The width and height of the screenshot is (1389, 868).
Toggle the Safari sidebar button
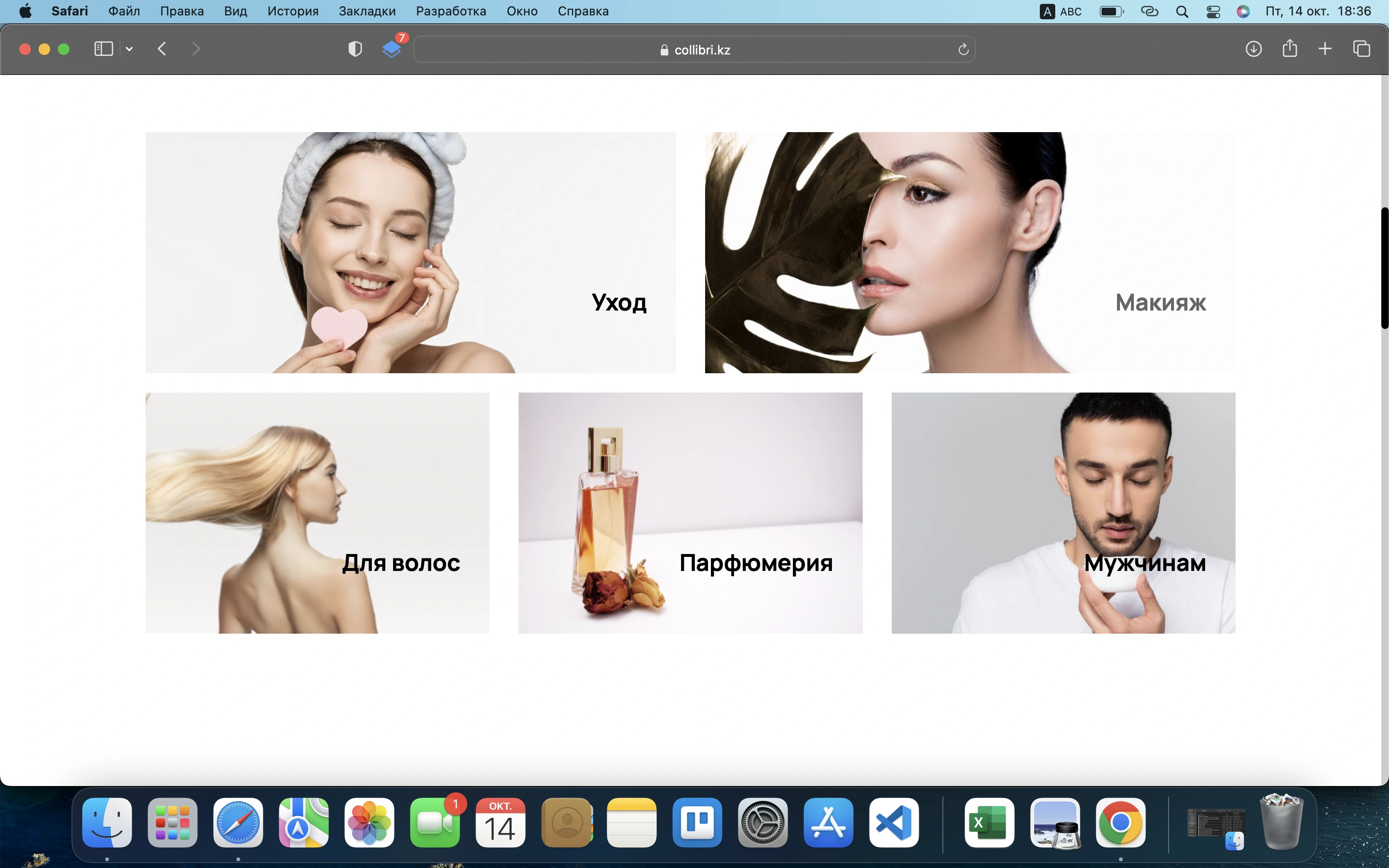103,49
